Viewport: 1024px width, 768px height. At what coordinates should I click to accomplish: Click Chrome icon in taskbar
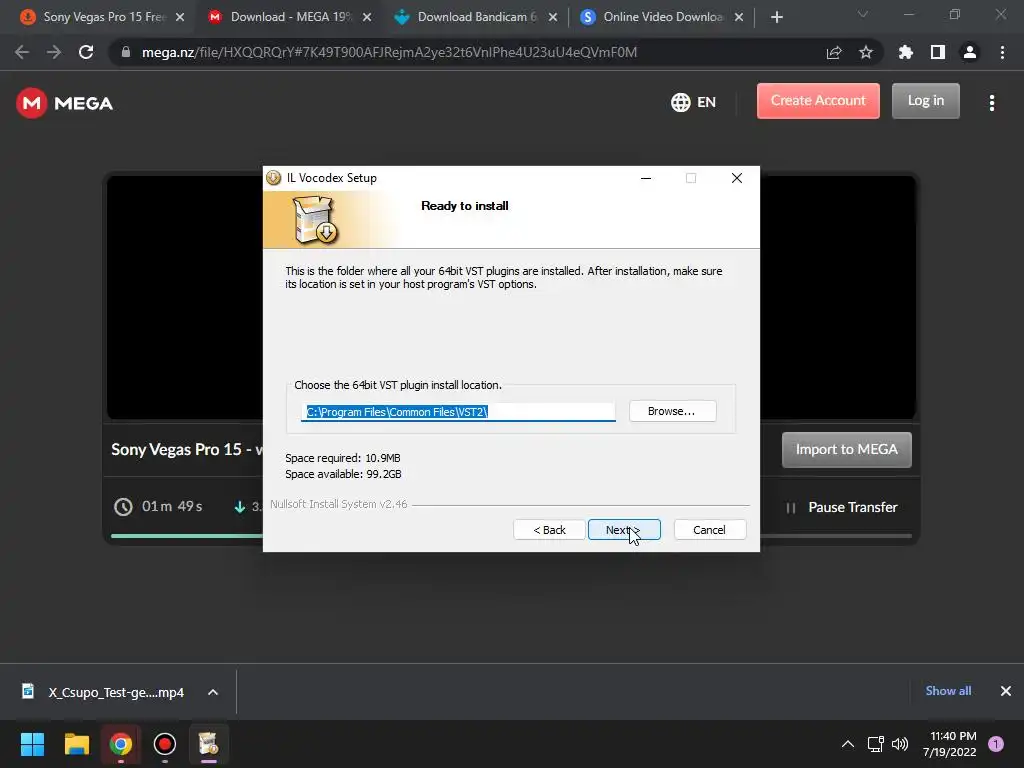pyautogui.click(x=121, y=744)
